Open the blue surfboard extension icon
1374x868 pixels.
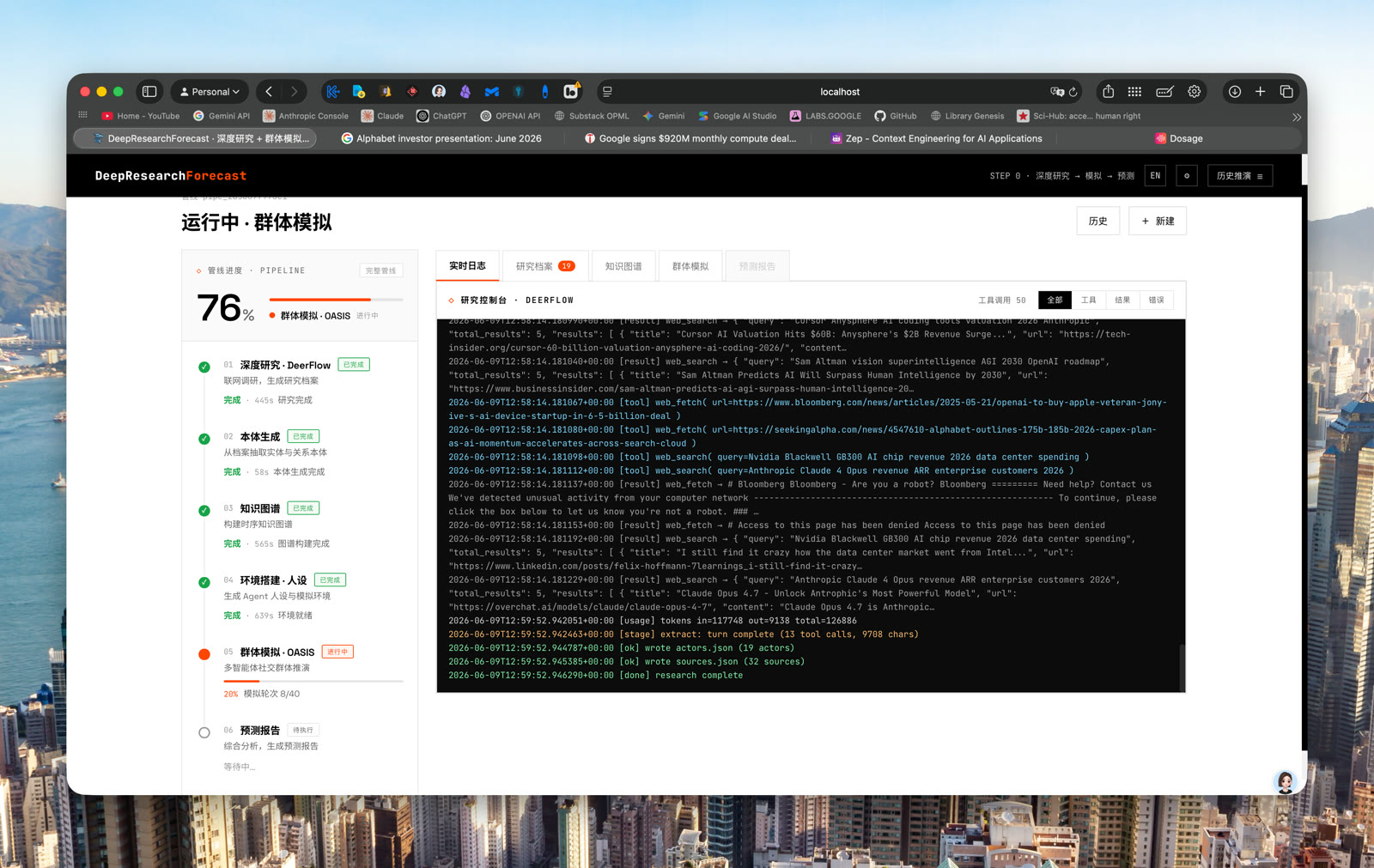[545, 92]
